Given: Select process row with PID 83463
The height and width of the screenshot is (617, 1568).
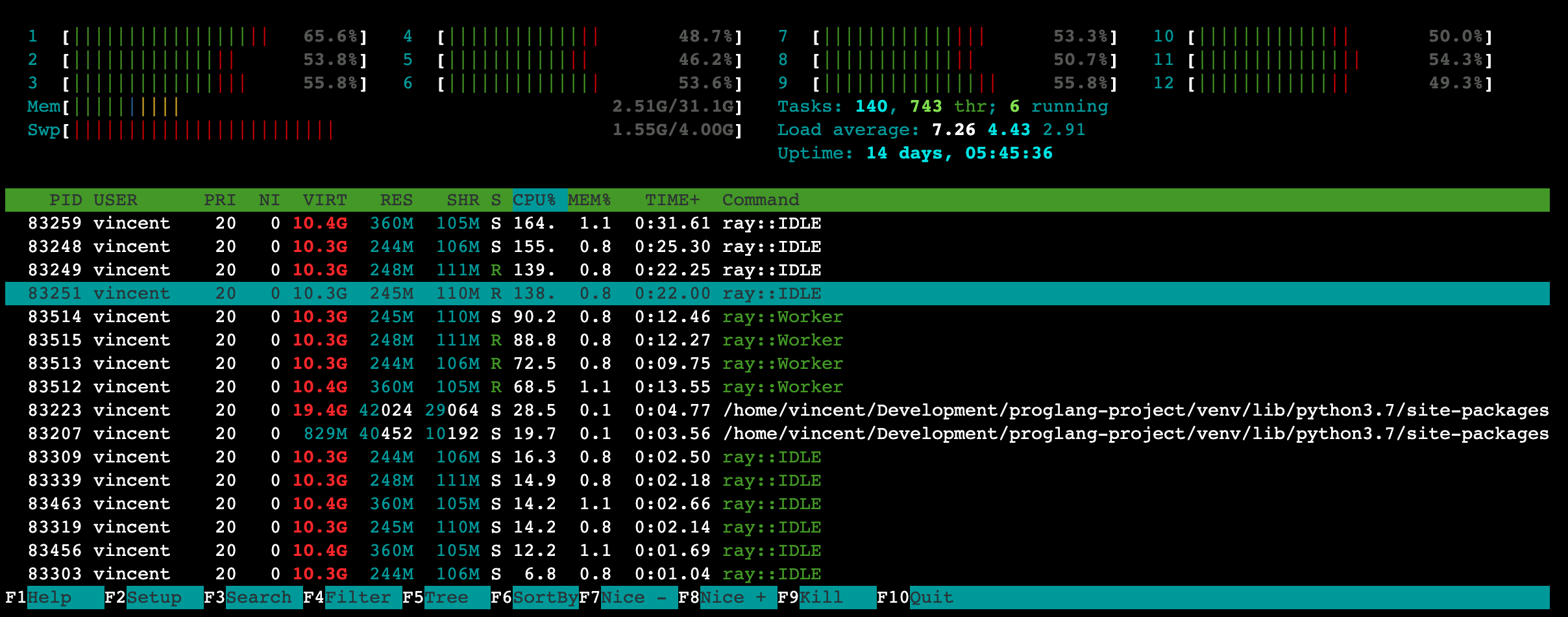Looking at the screenshot, I should (x=778, y=504).
